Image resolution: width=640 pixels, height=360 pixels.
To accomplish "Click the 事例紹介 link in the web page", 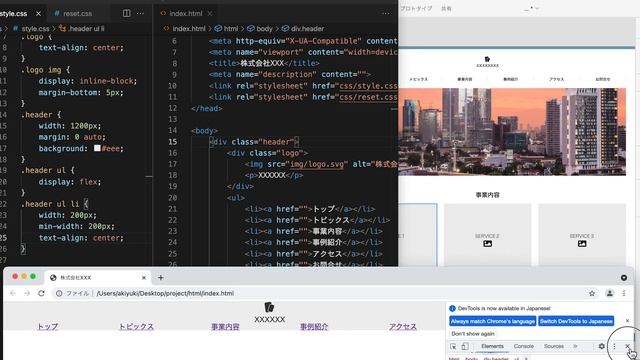I will pos(314,327).
